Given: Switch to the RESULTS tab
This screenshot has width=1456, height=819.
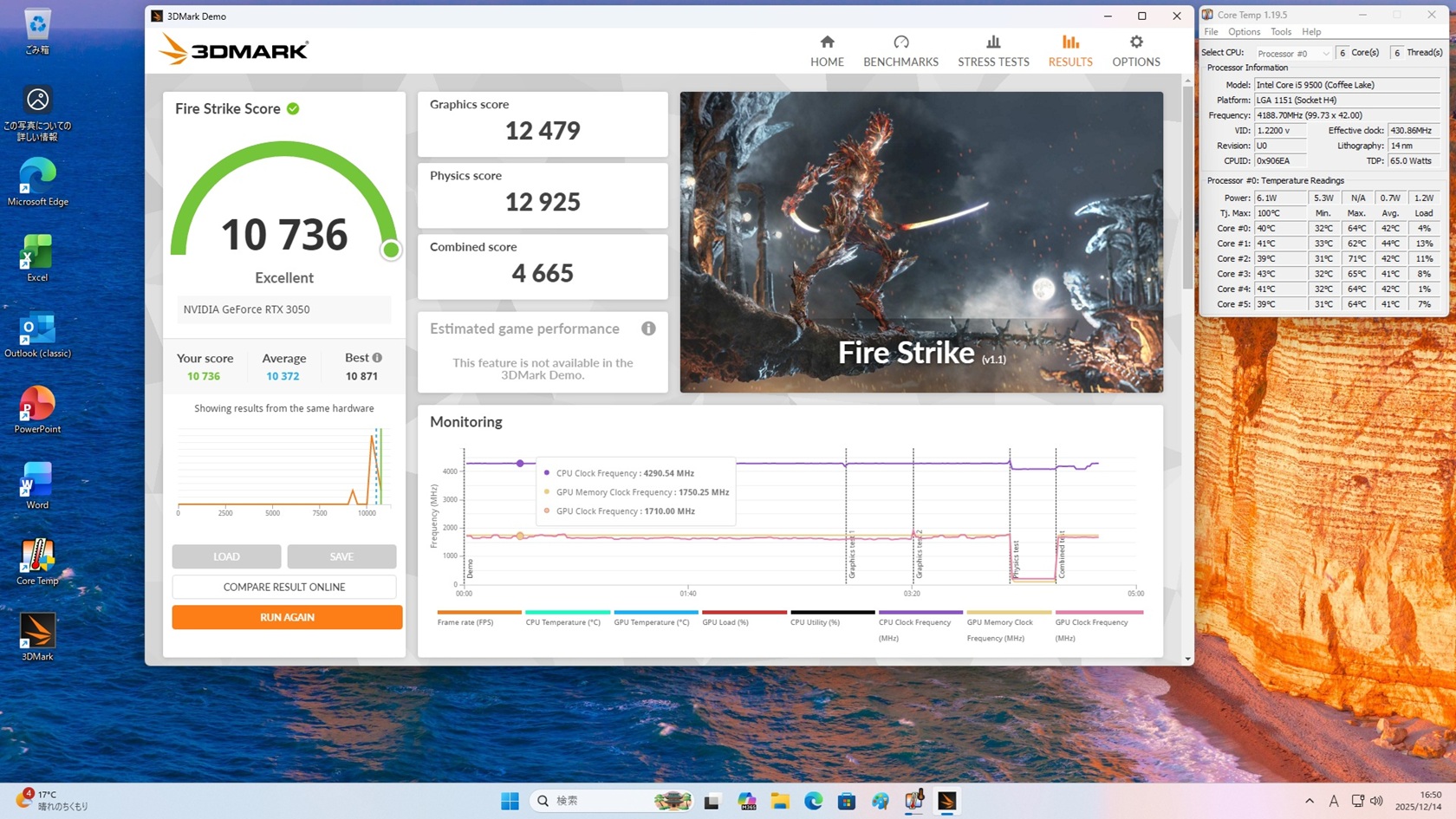Looking at the screenshot, I should pyautogui.click(x=1070, y=51).
